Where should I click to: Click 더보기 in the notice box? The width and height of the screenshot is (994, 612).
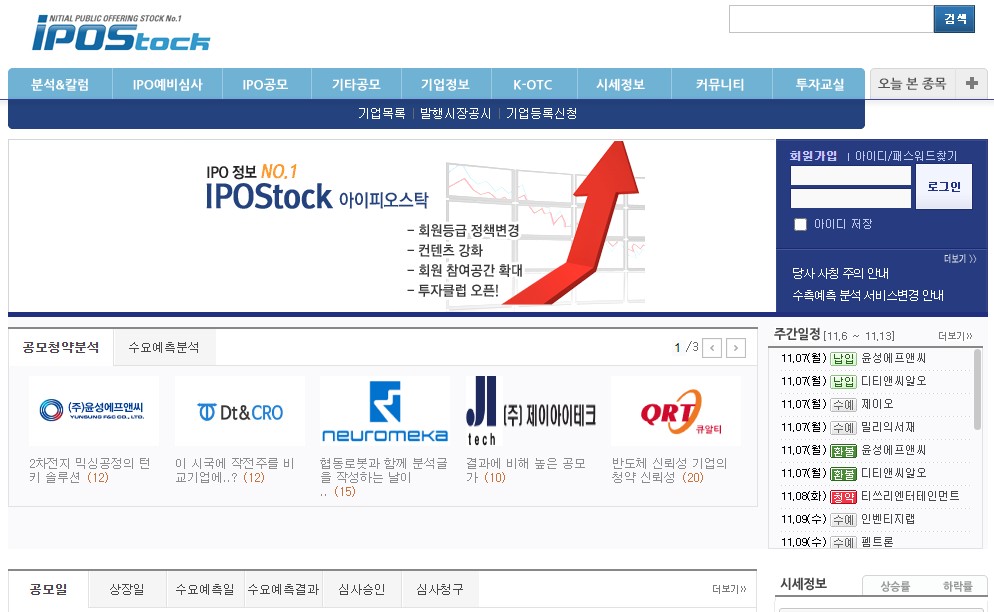tap(960, 259)
